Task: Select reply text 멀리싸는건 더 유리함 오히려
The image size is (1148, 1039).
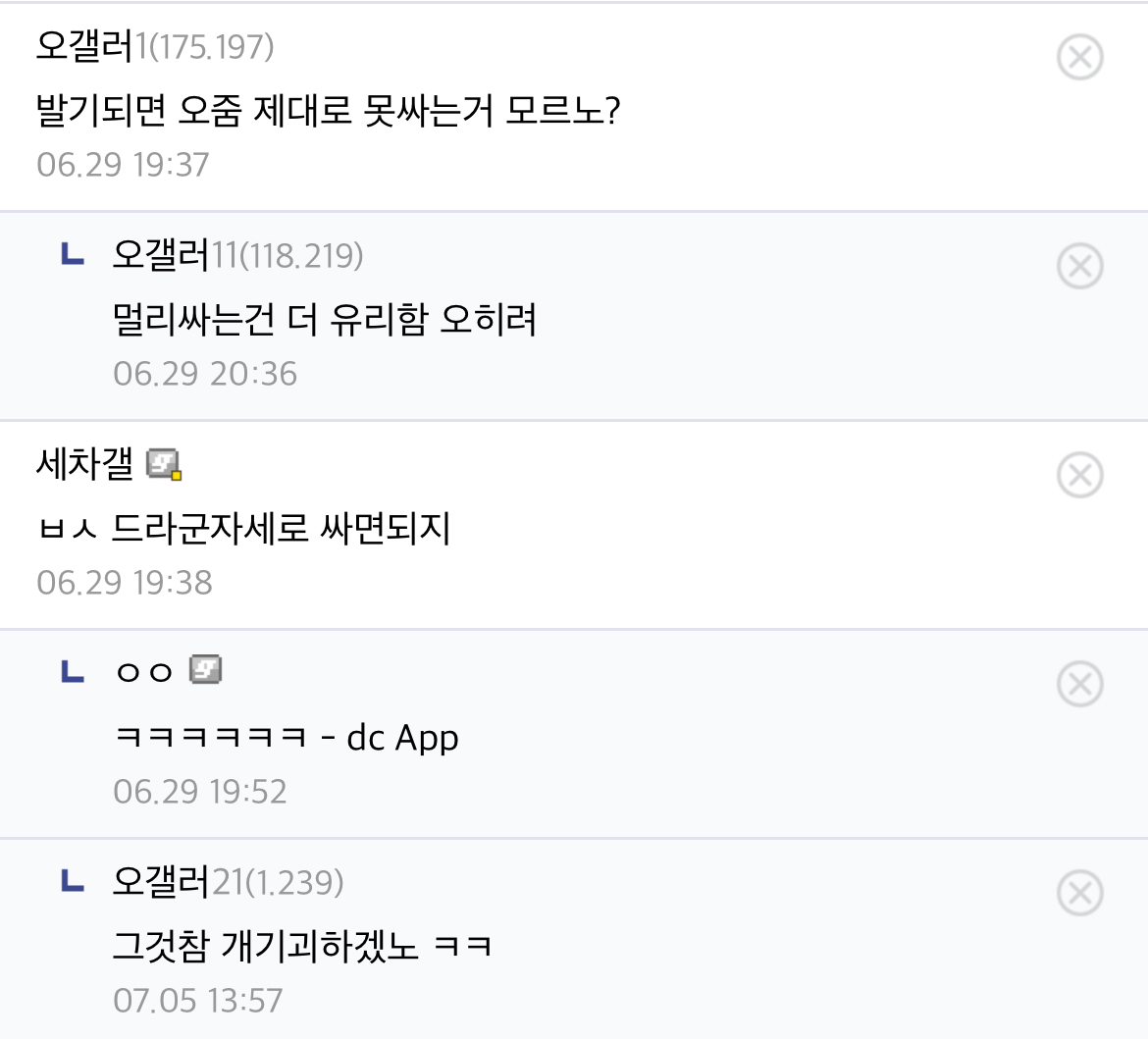Action: 325,319
